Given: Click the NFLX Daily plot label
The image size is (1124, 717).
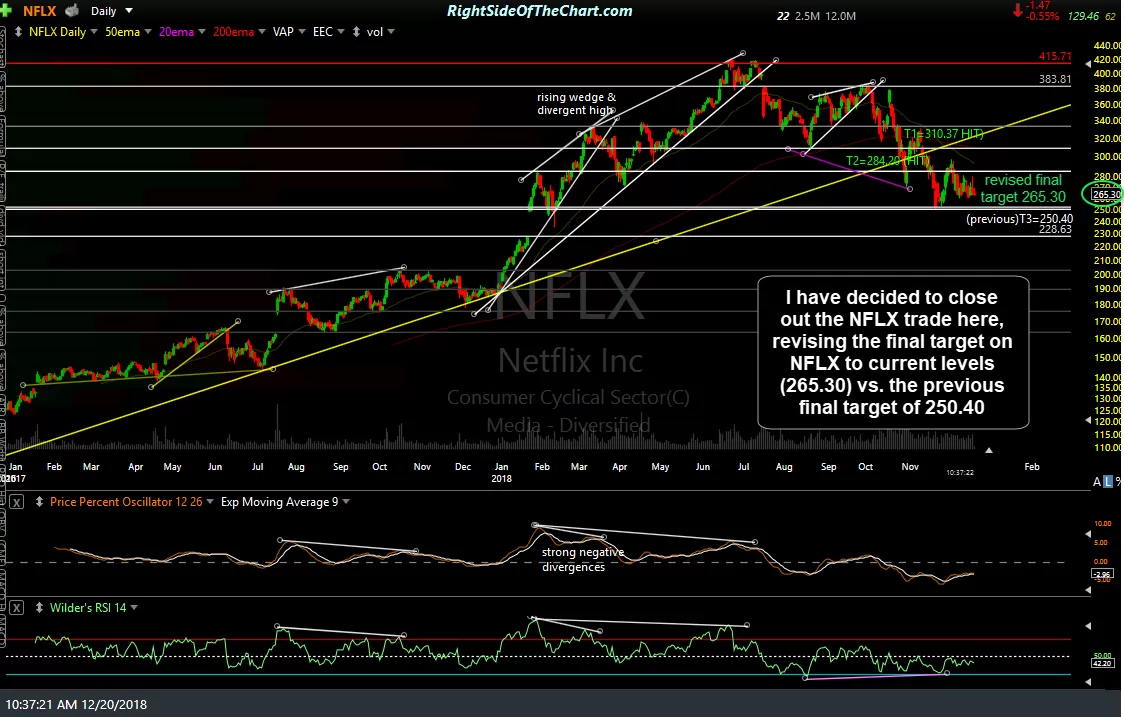Looking at the screenshot, I should click(57, 32).
